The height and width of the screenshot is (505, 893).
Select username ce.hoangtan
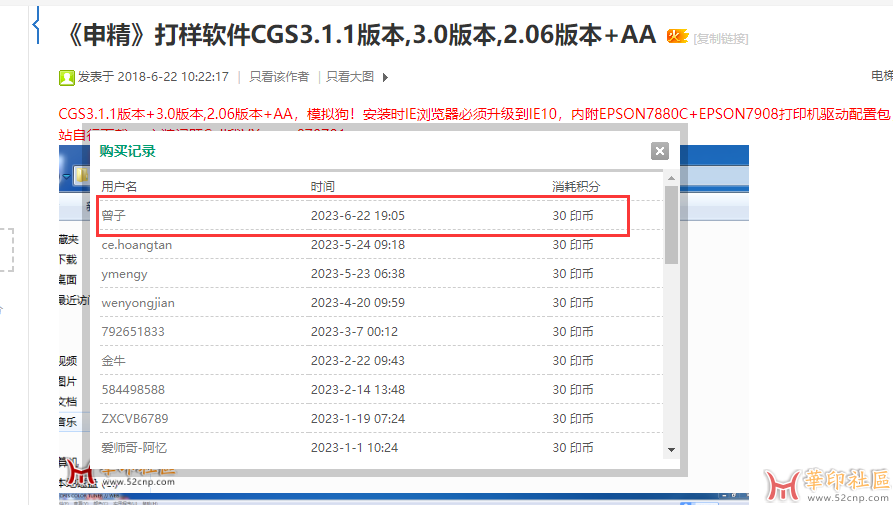(137, 245)
